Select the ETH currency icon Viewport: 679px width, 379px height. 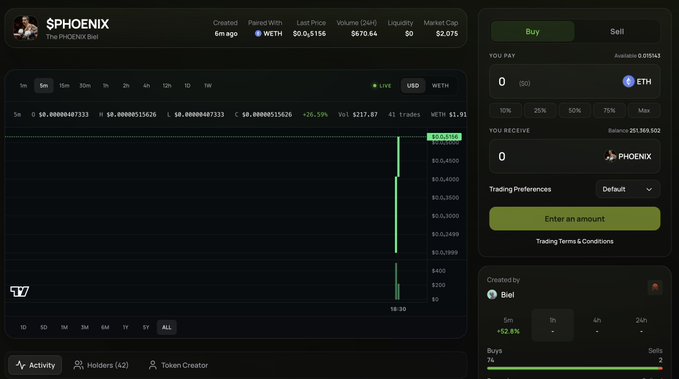(x=628, y=81)
